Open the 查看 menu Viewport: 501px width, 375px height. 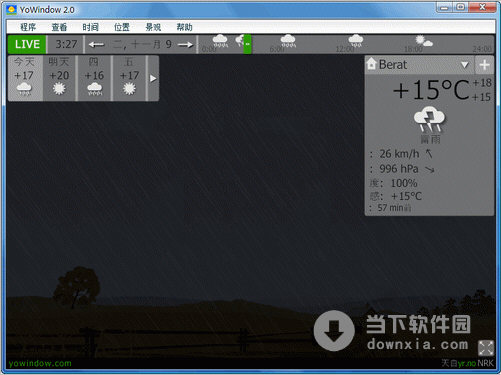click(x=59, y=27)
